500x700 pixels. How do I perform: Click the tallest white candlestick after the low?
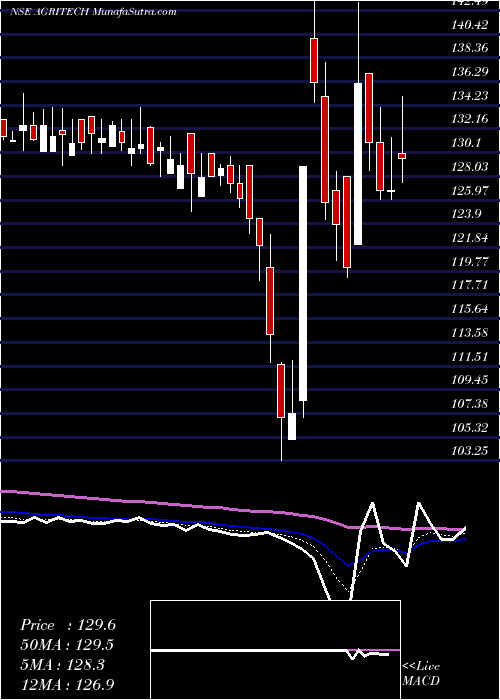coord(303,283)
